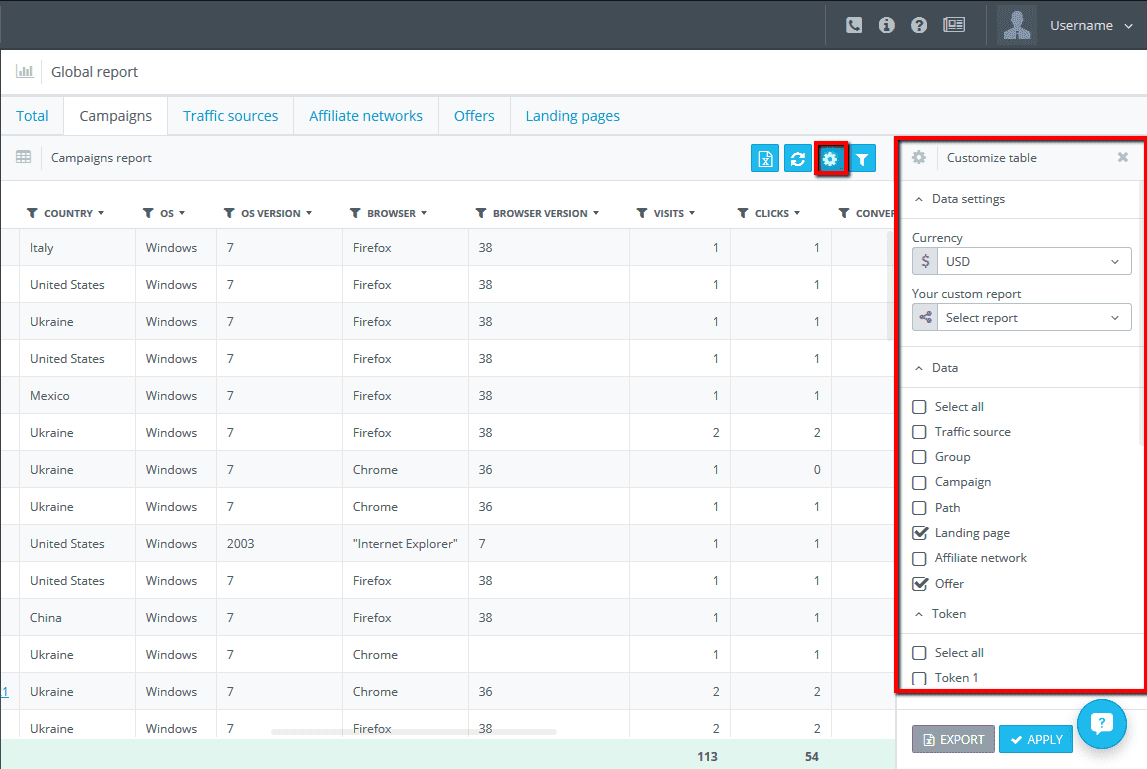This screenshot has height=769, width=1147.
Task: Refresh the campaigns report
Action: click(x=797, y=159)
